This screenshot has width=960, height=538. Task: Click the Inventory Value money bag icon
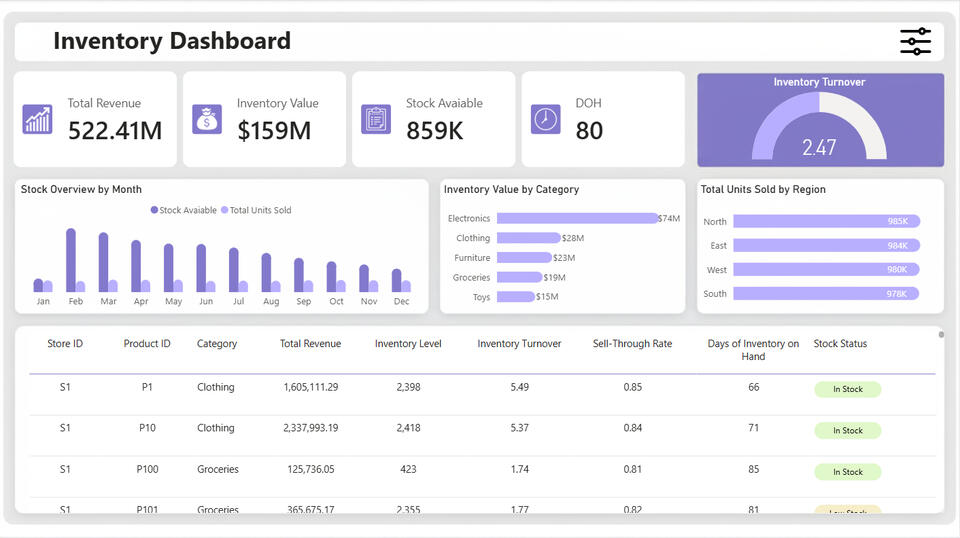pyautogui.click(x=207, y=119)
